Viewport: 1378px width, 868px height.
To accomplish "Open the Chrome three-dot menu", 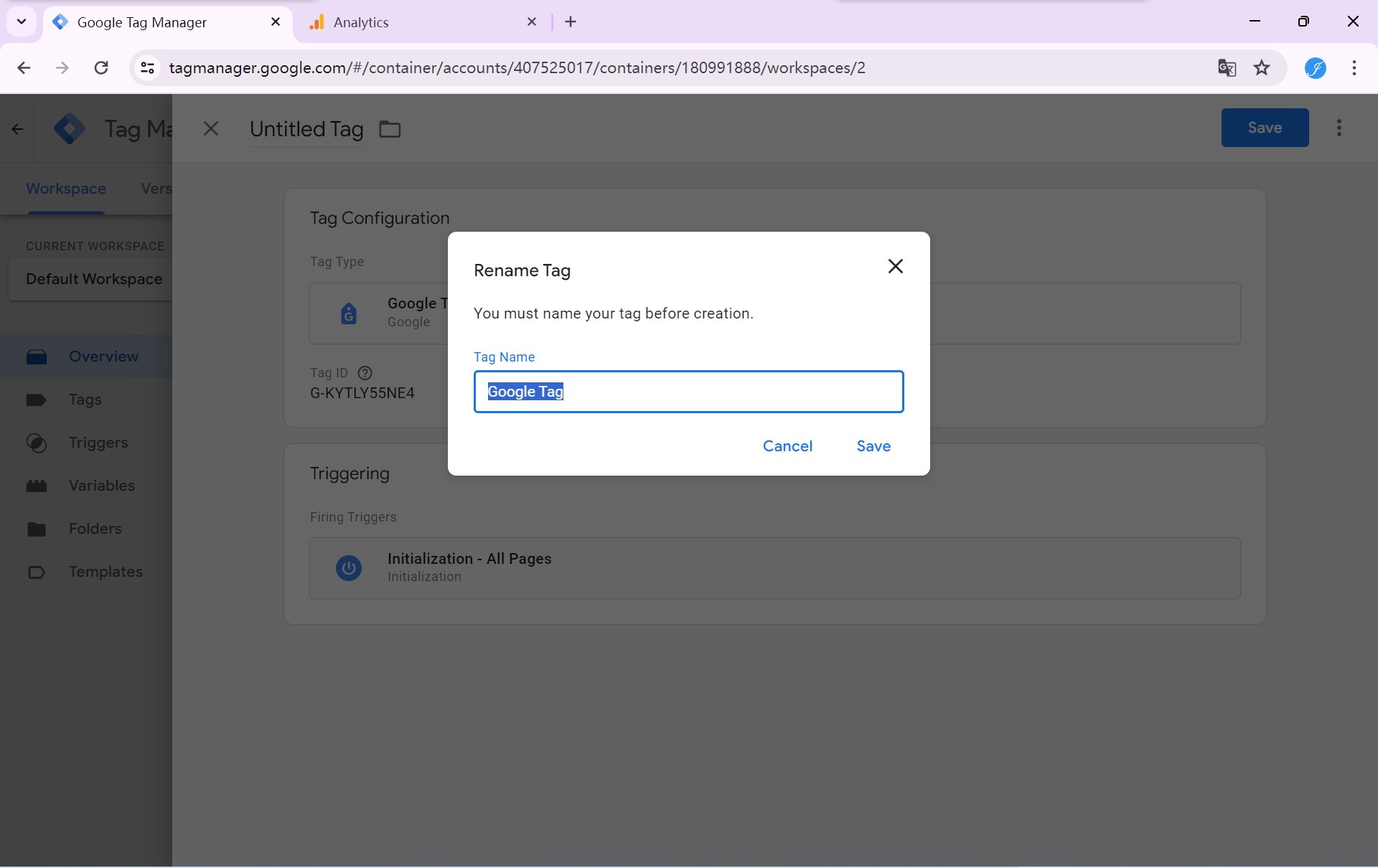I will click(x=1354, y=68).
